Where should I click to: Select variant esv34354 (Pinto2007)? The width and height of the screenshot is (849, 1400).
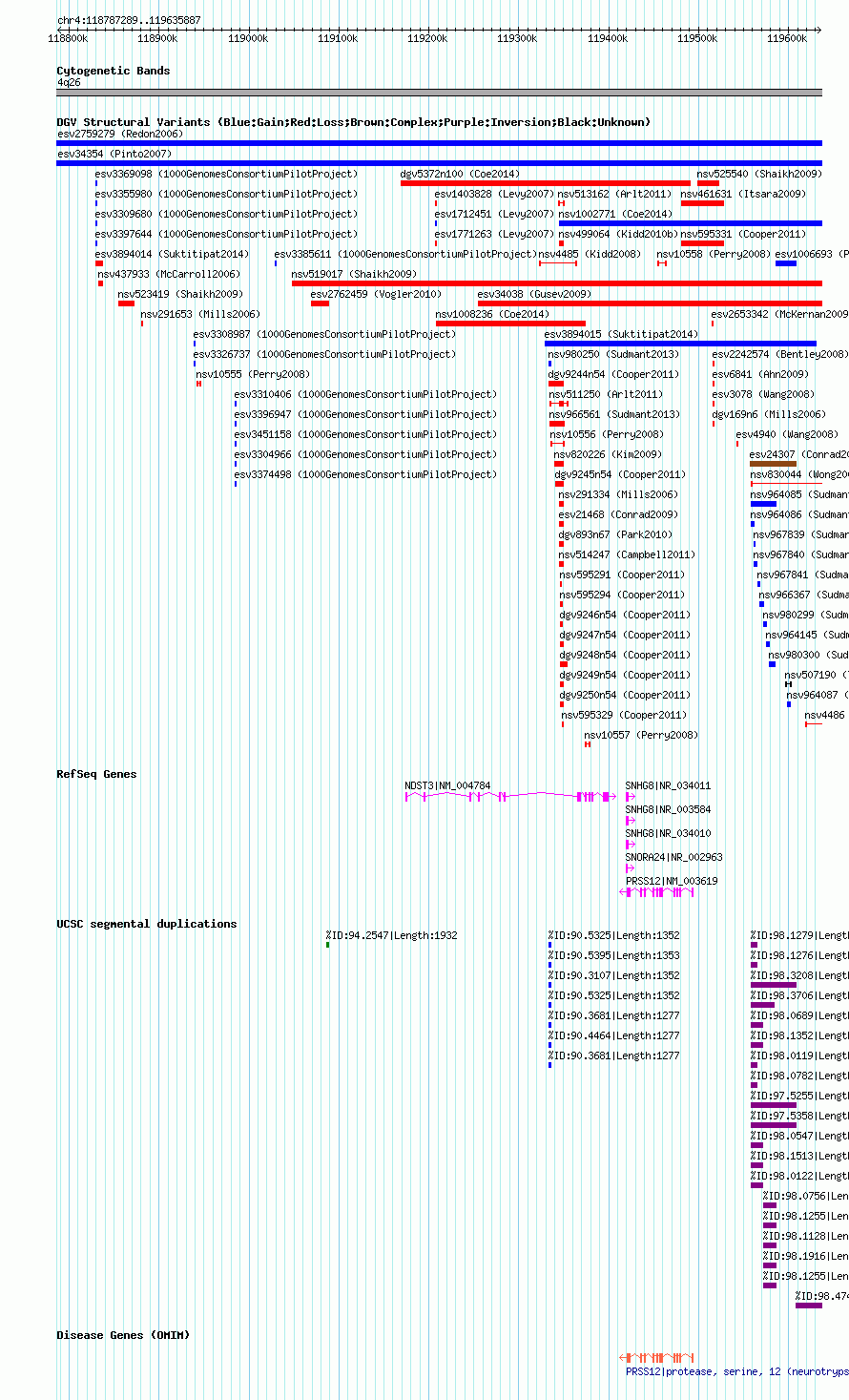tap(114, 154)
